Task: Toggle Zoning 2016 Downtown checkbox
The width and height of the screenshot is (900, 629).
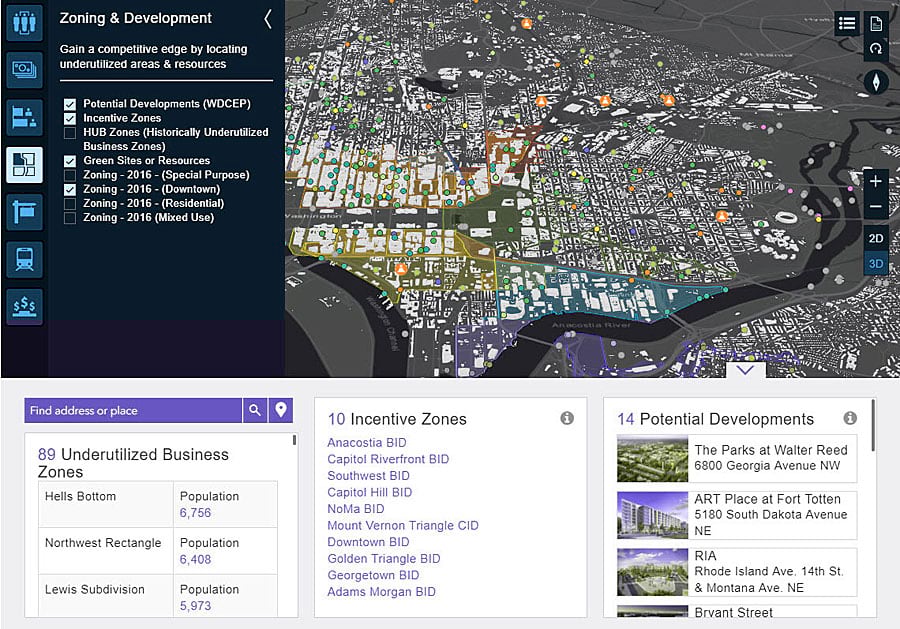Action: 70,189
